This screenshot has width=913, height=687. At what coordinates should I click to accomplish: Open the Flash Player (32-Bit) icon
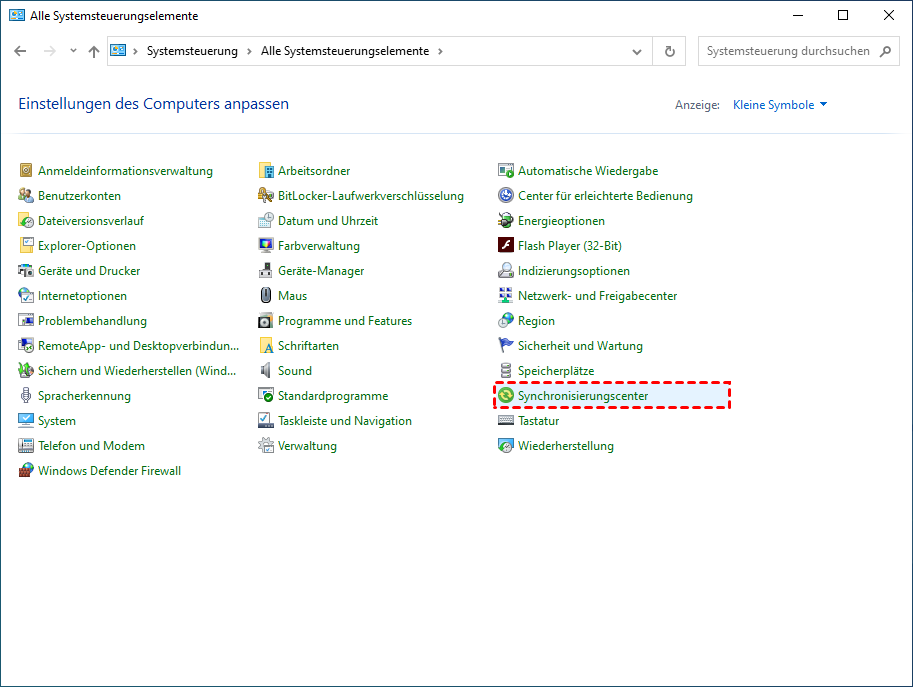(x=506, y=246)
